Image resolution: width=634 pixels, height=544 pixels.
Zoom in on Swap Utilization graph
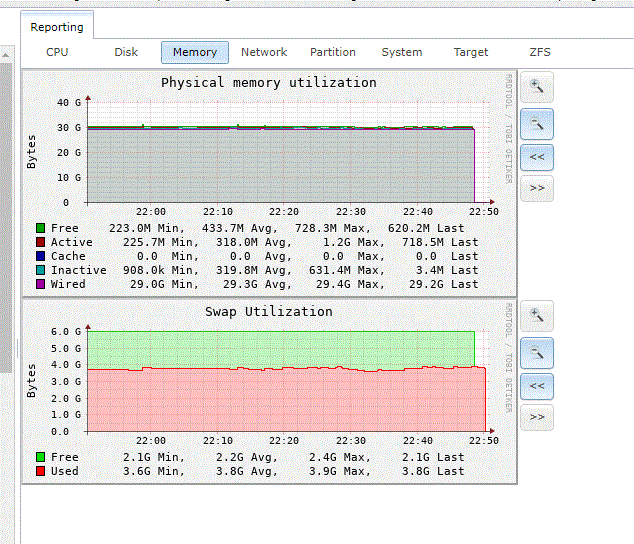[537, 316]
